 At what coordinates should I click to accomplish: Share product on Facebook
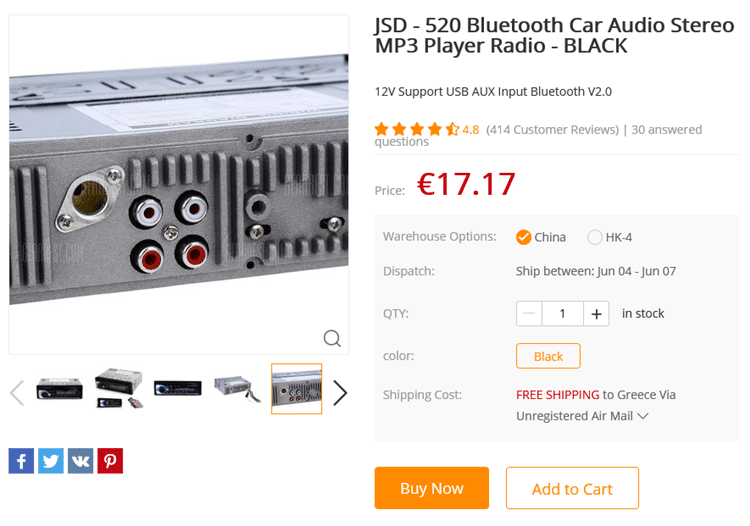pyautogui.click(x=21, y=460)
